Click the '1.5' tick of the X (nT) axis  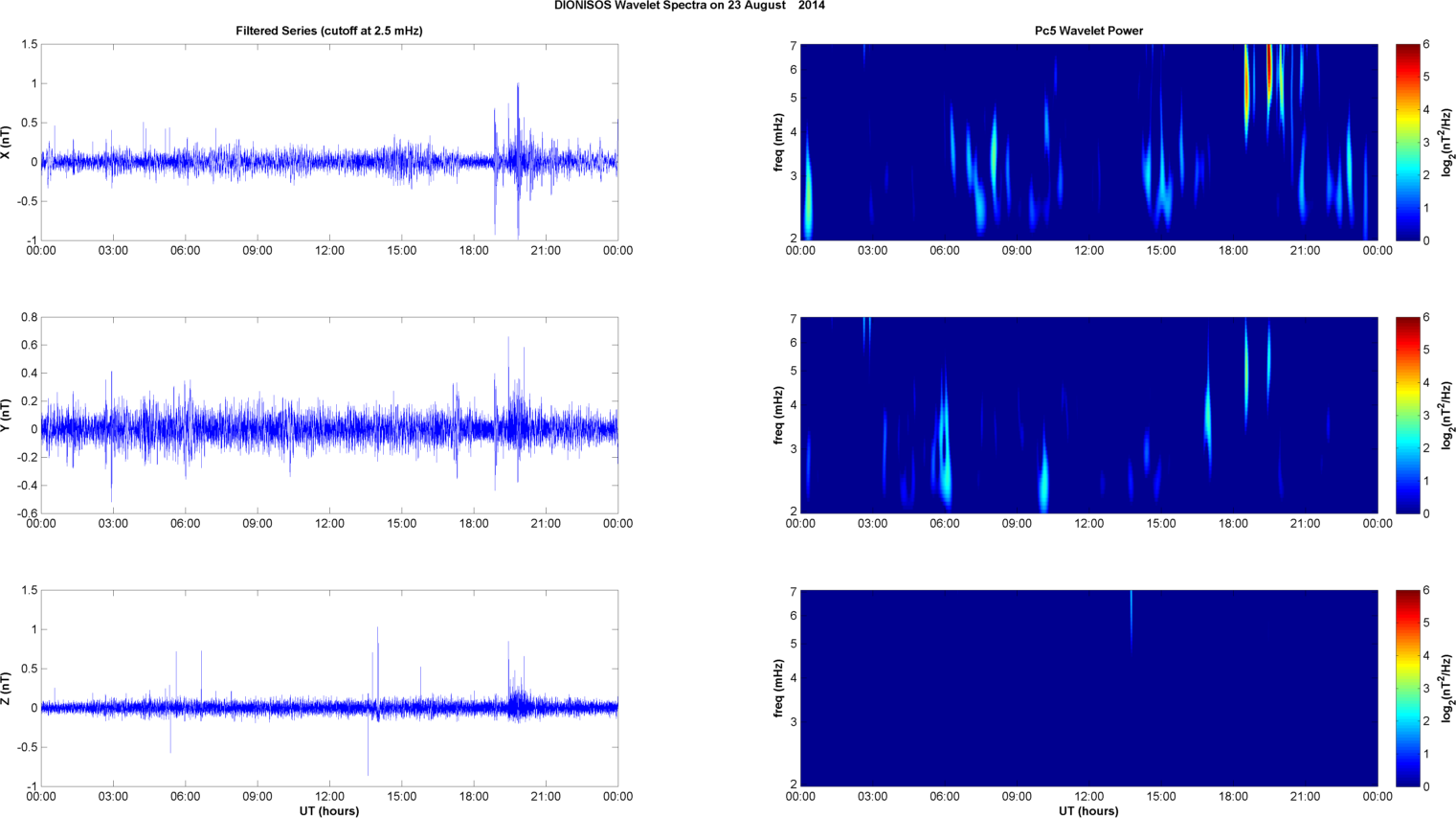(30, 44)
